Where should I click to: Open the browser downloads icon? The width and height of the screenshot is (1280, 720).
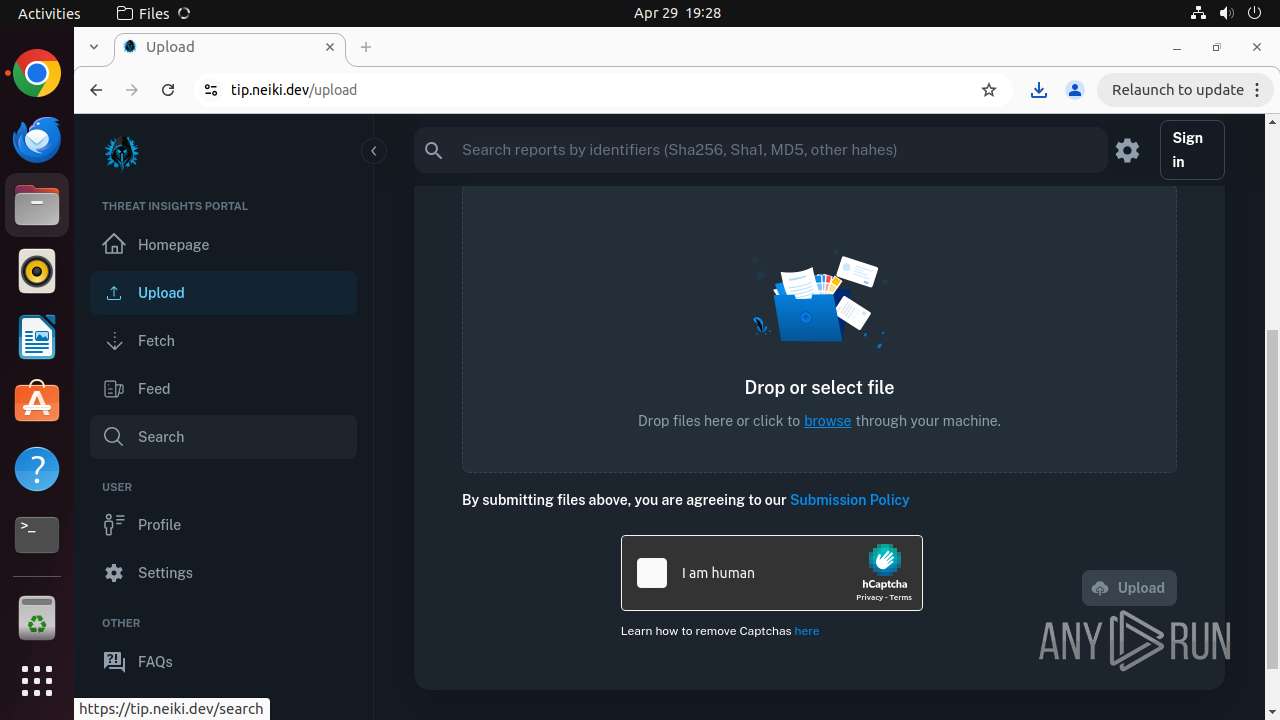pyautogui.click(x=1039, y=90)
